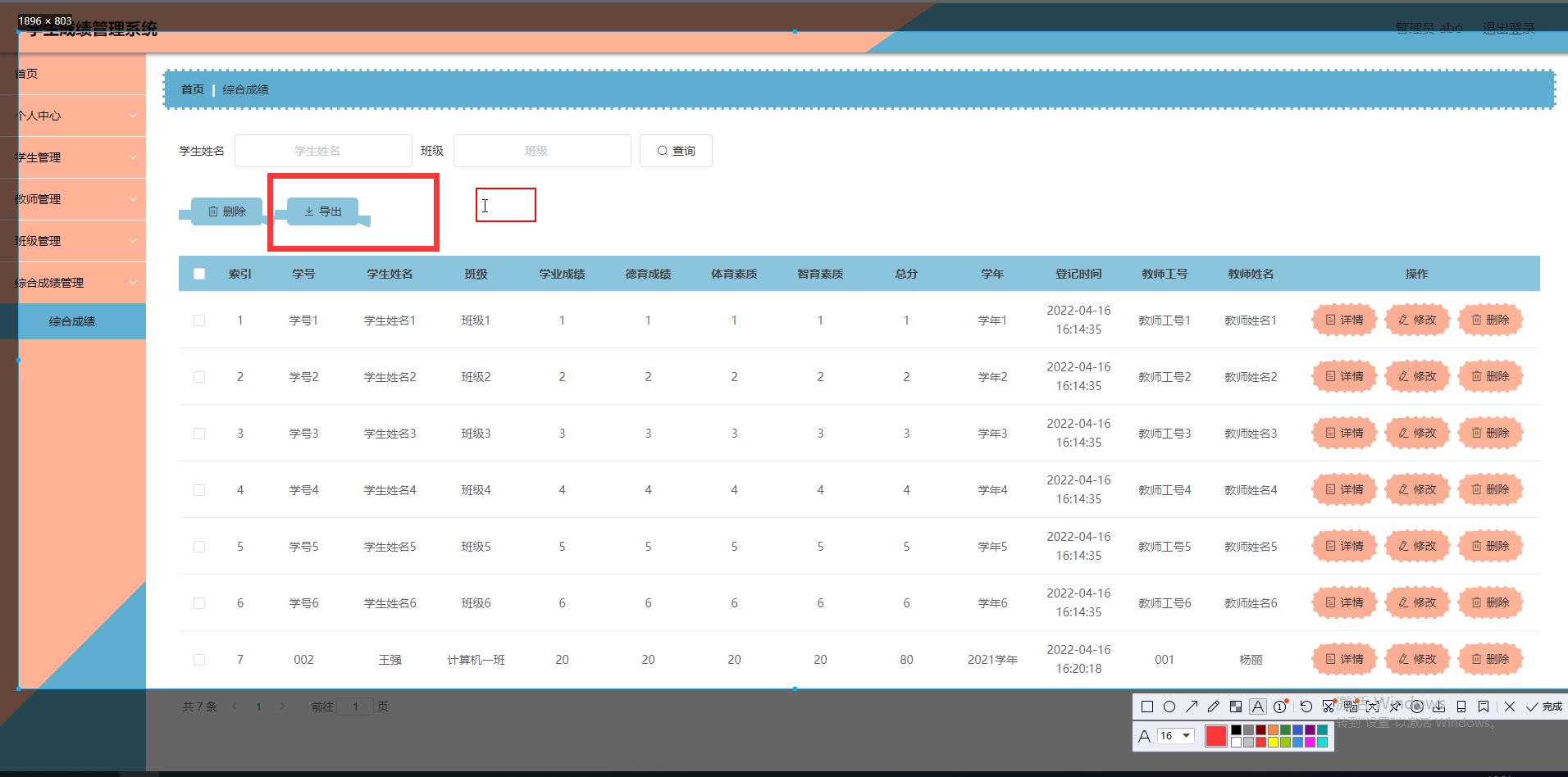Check the checkbox for row 学号6
The height and width of the screenshot is (777, 1568).
199,603
